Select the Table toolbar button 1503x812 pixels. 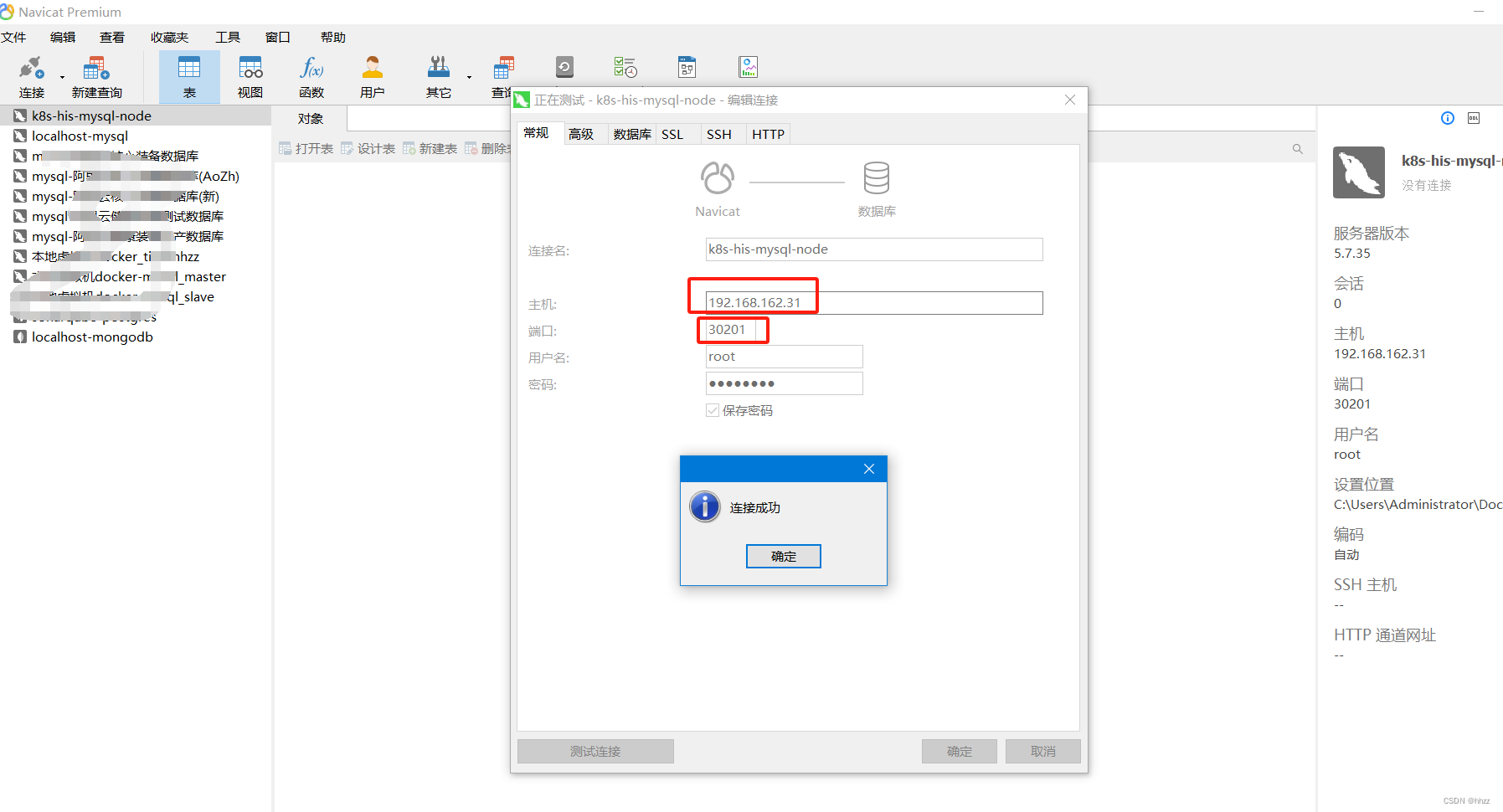[189, 77]
